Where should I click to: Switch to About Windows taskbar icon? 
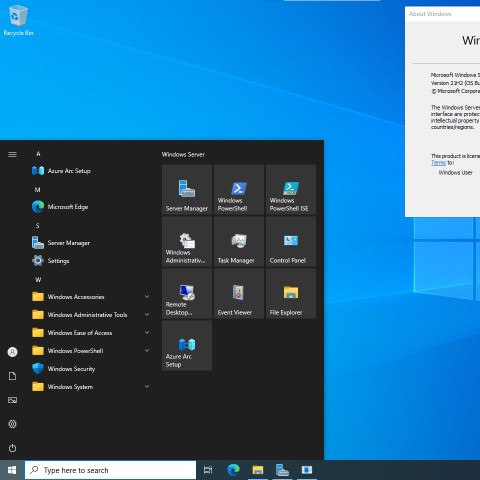(x=307, y=470)
